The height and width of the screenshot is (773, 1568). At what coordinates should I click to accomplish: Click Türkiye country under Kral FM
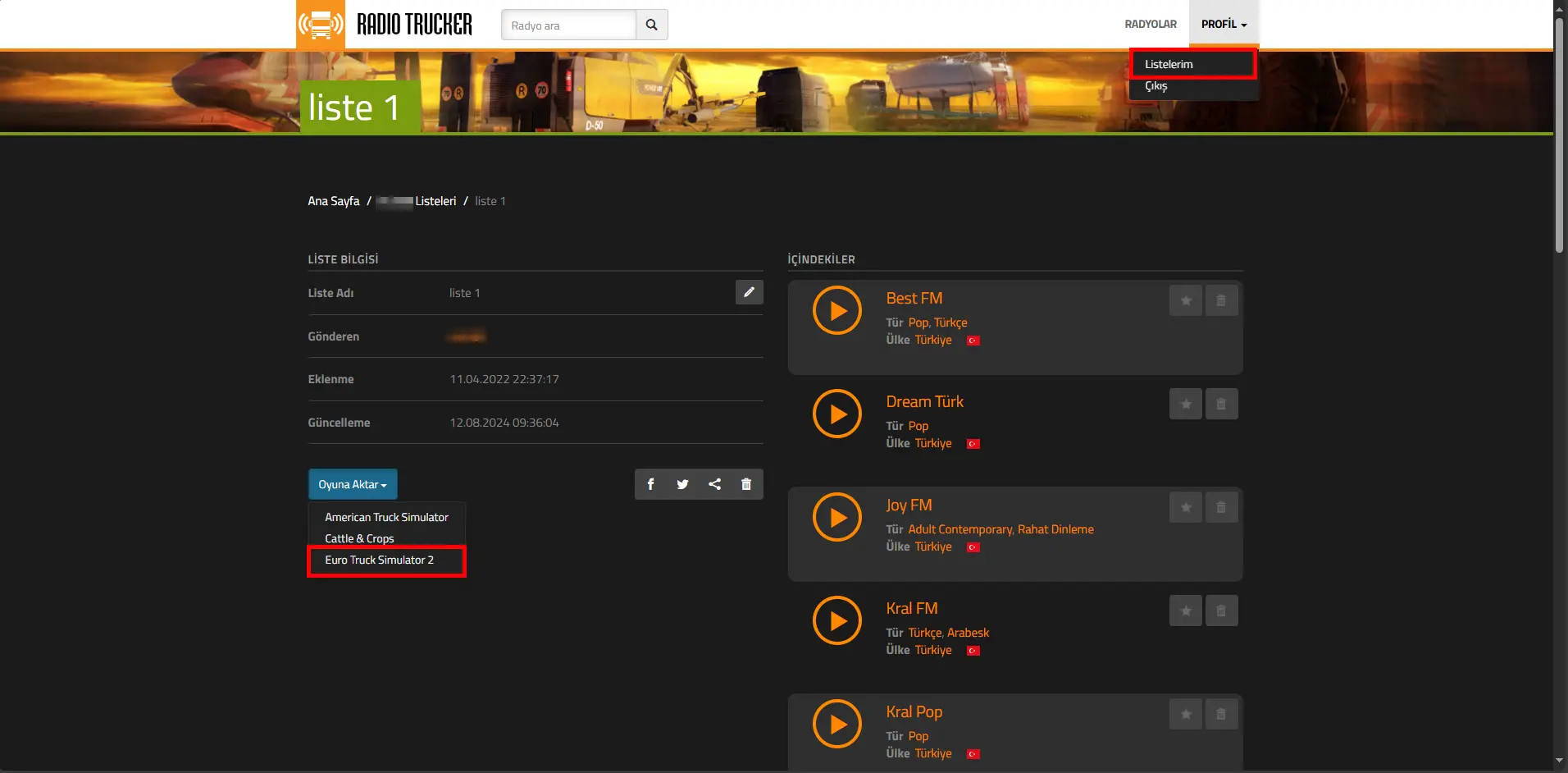tap(933, 650)
